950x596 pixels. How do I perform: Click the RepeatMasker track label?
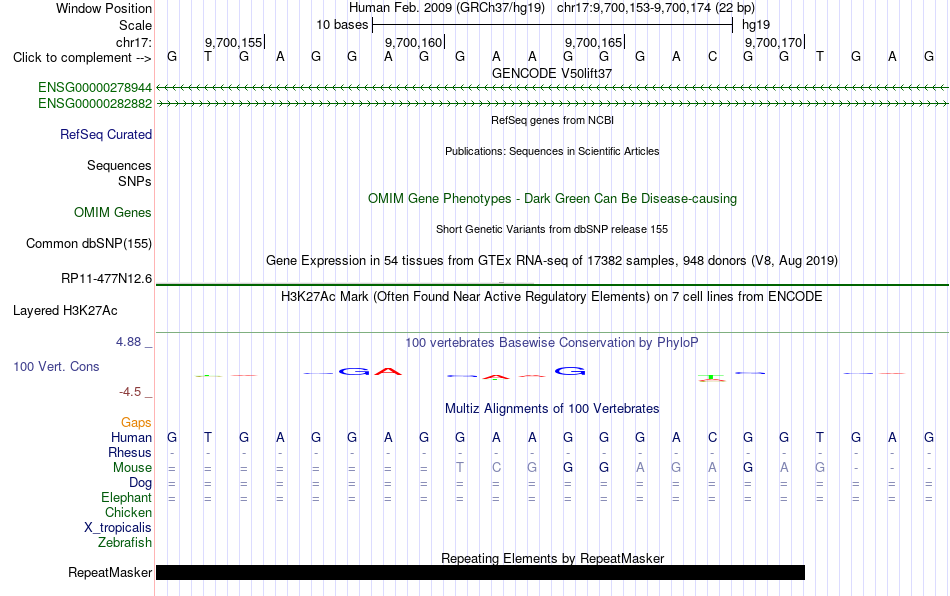[x=110, y=572]
